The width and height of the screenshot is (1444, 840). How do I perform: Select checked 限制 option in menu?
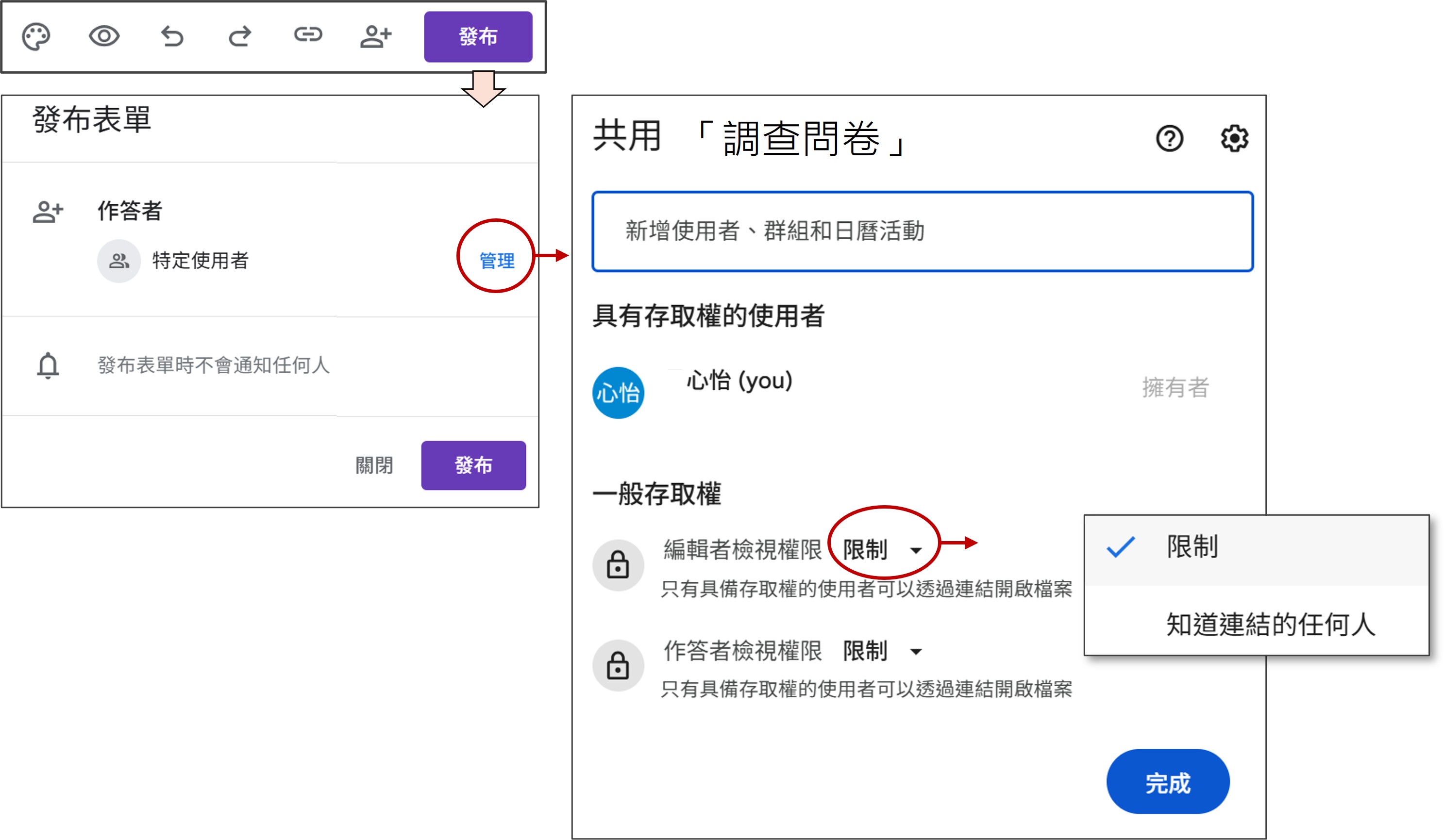pyautogui.click(x=1192, y=547)
